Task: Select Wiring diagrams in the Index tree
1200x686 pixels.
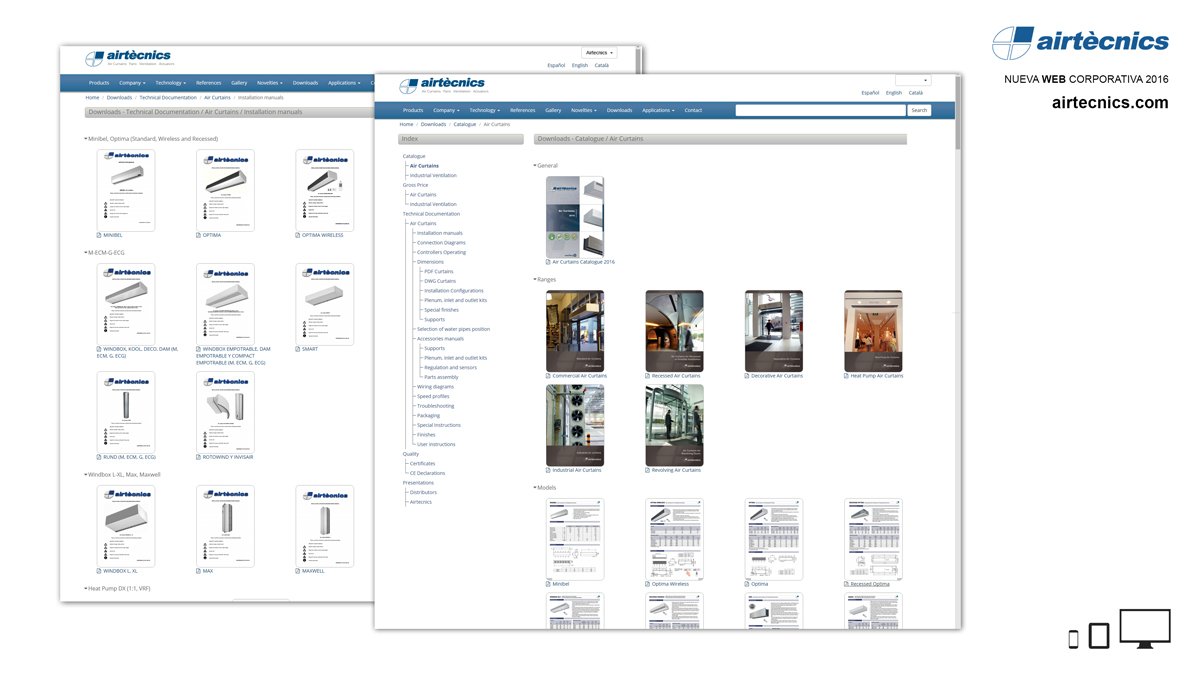Action: point(435,386)
